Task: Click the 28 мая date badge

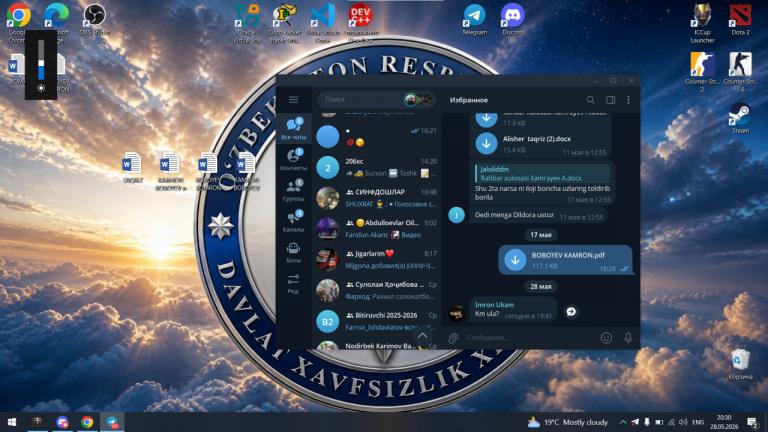Action: point(540,287)
